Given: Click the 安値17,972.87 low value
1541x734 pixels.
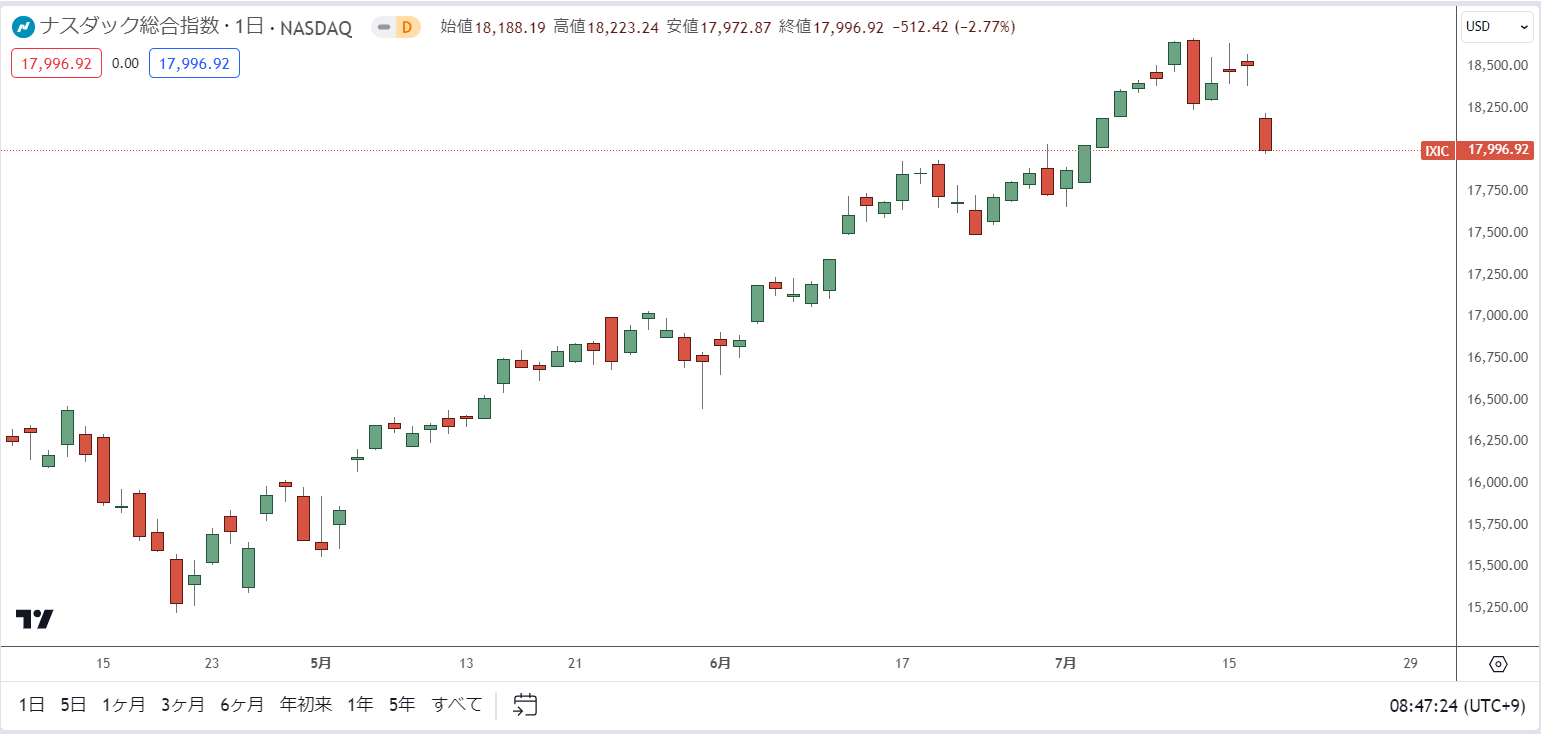Looking at the screenshot, I should tap(718, 27).
